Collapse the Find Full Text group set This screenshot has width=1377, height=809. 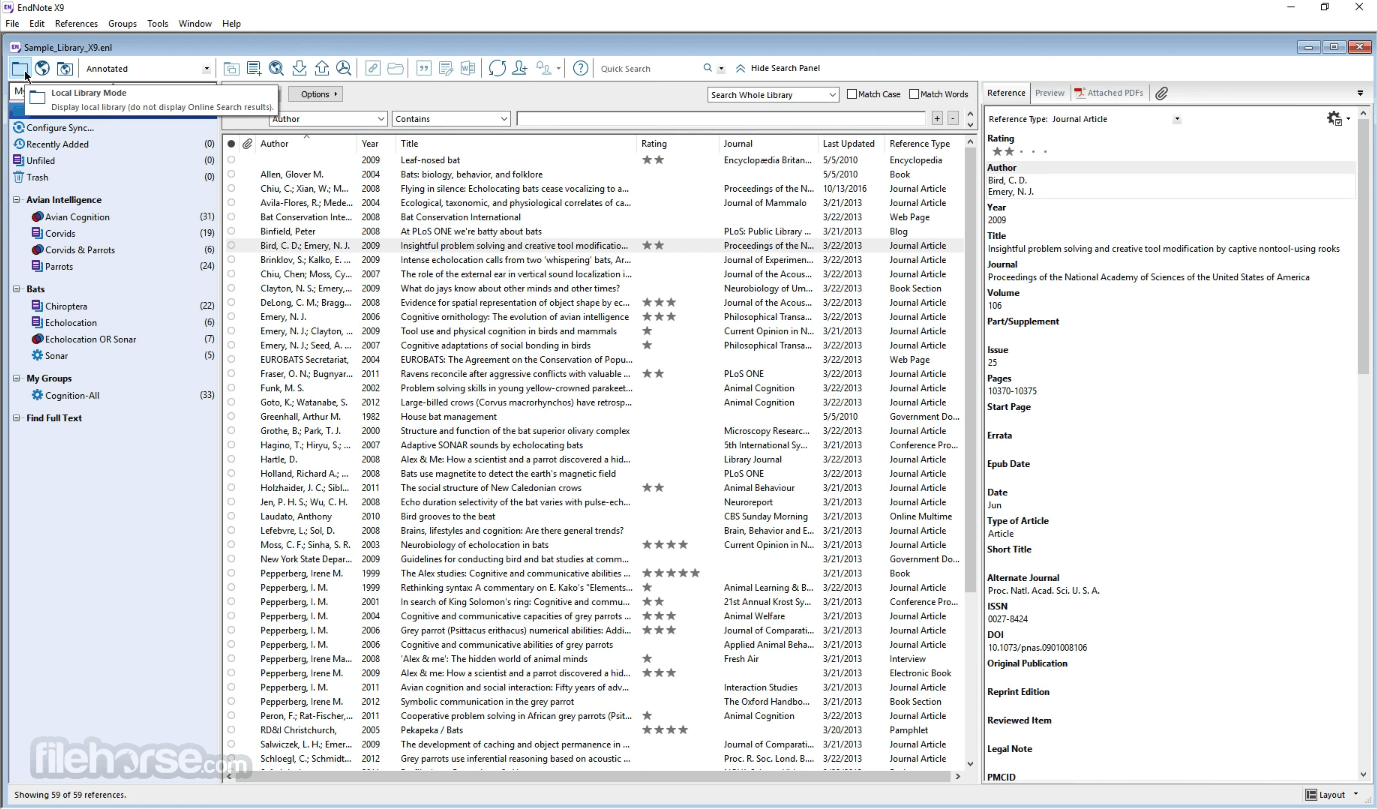tap(17, 418)
